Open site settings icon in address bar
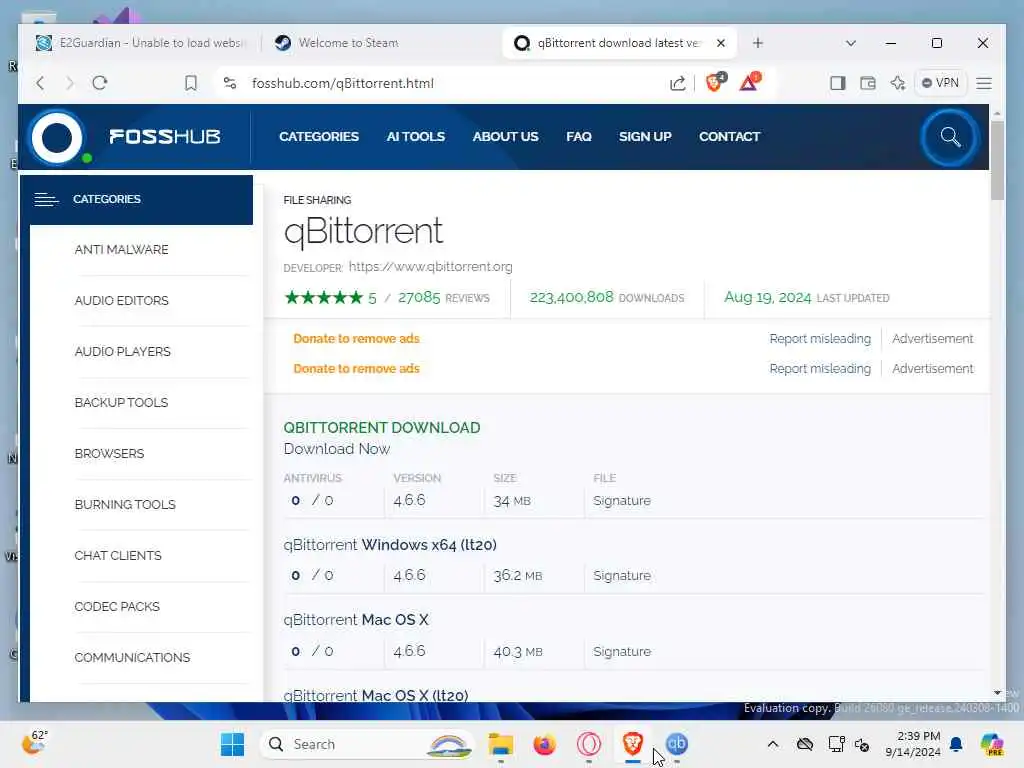The height and width of the screenshot is (768, 1024). point(230,83)
